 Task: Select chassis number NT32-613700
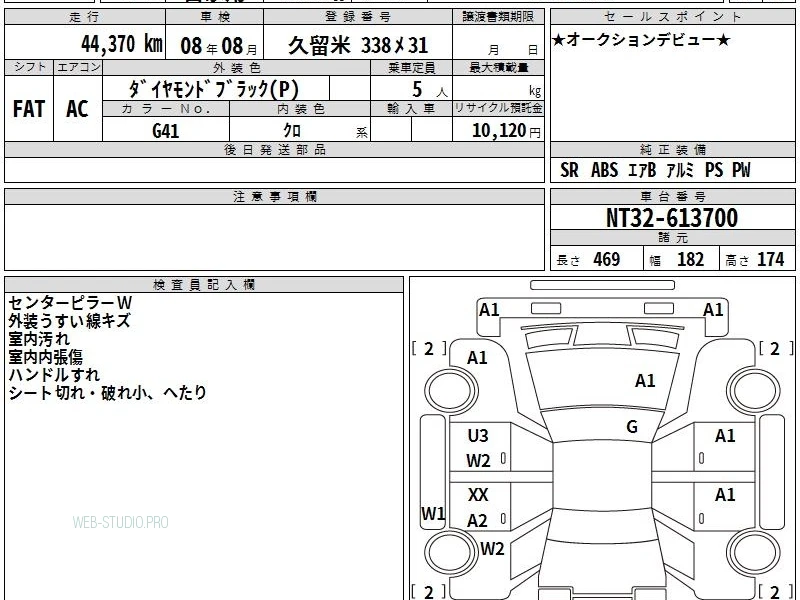pyautogui.click(x=672, y=218)
